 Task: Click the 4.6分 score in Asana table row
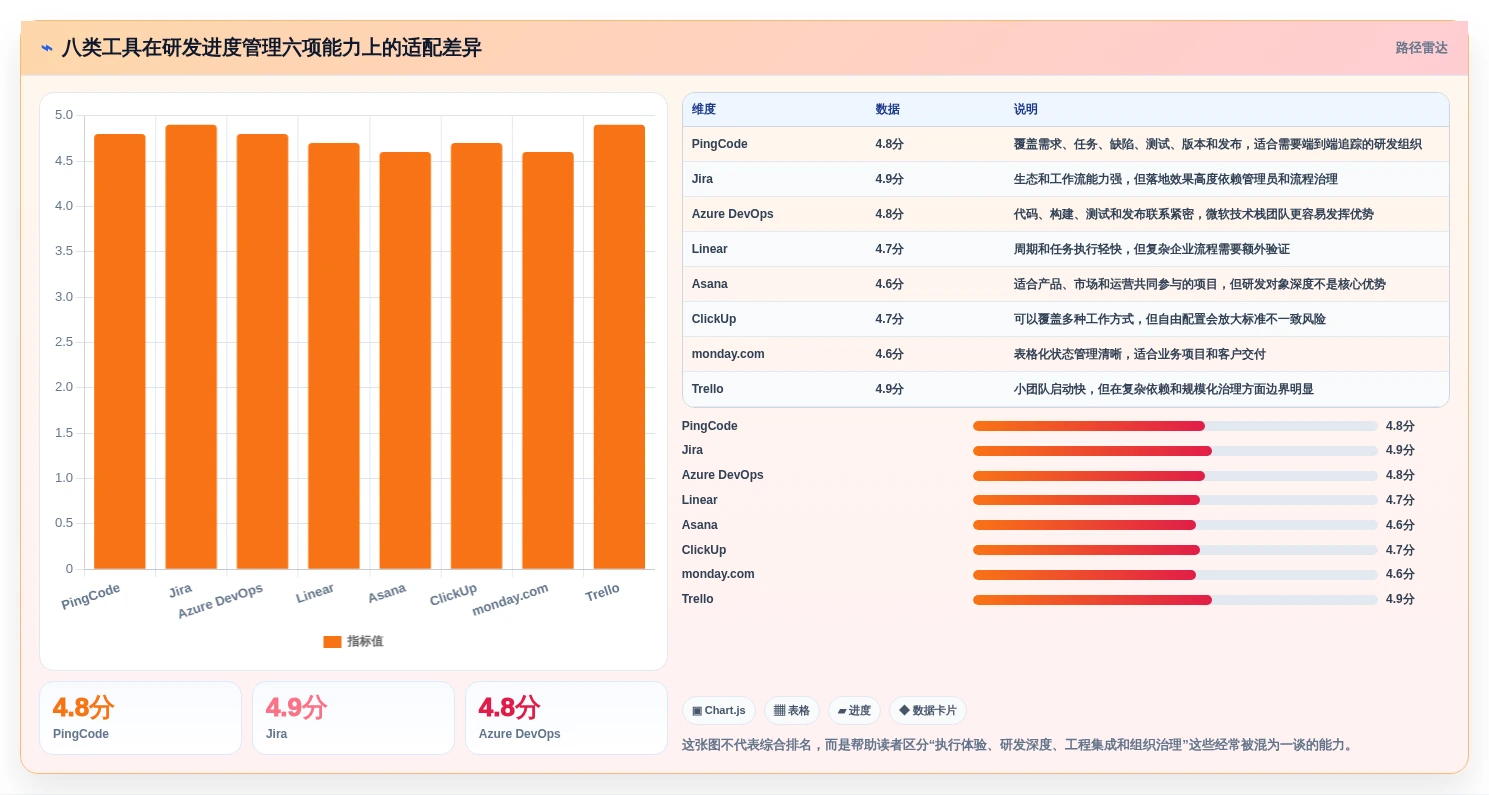[889, 284]
